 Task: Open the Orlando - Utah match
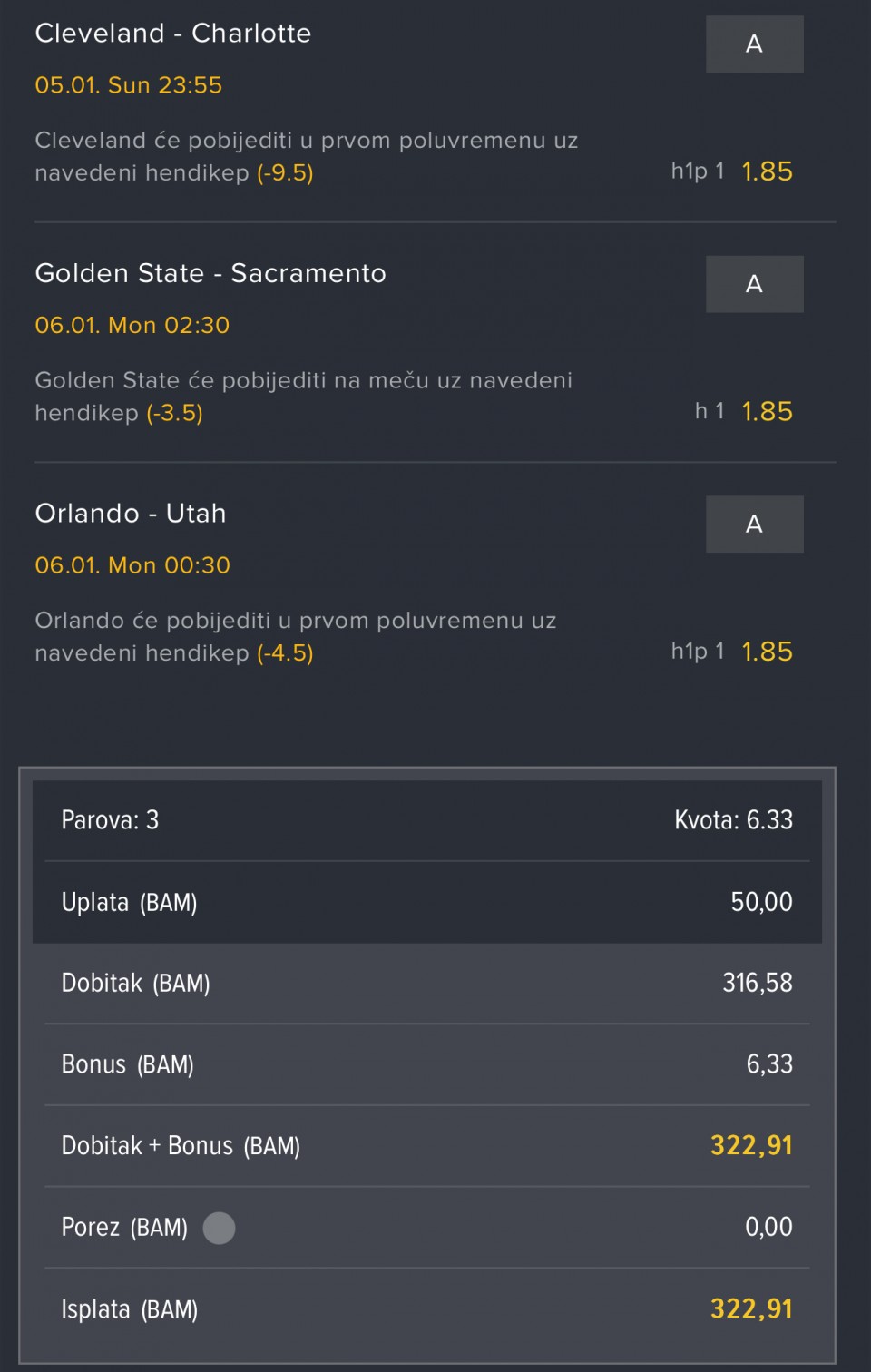(131, 514)
